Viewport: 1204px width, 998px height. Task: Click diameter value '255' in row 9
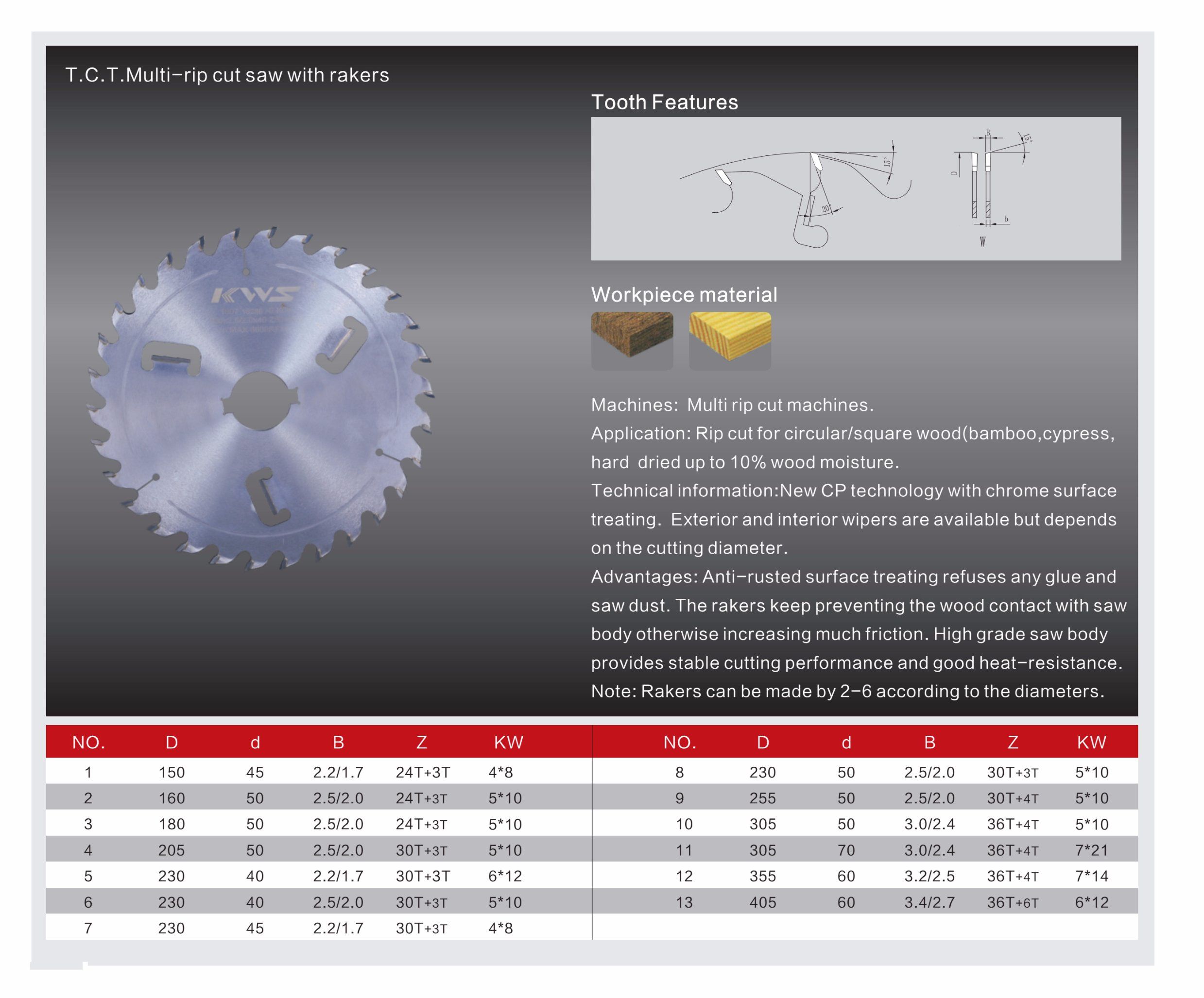[x=762, y=798]
